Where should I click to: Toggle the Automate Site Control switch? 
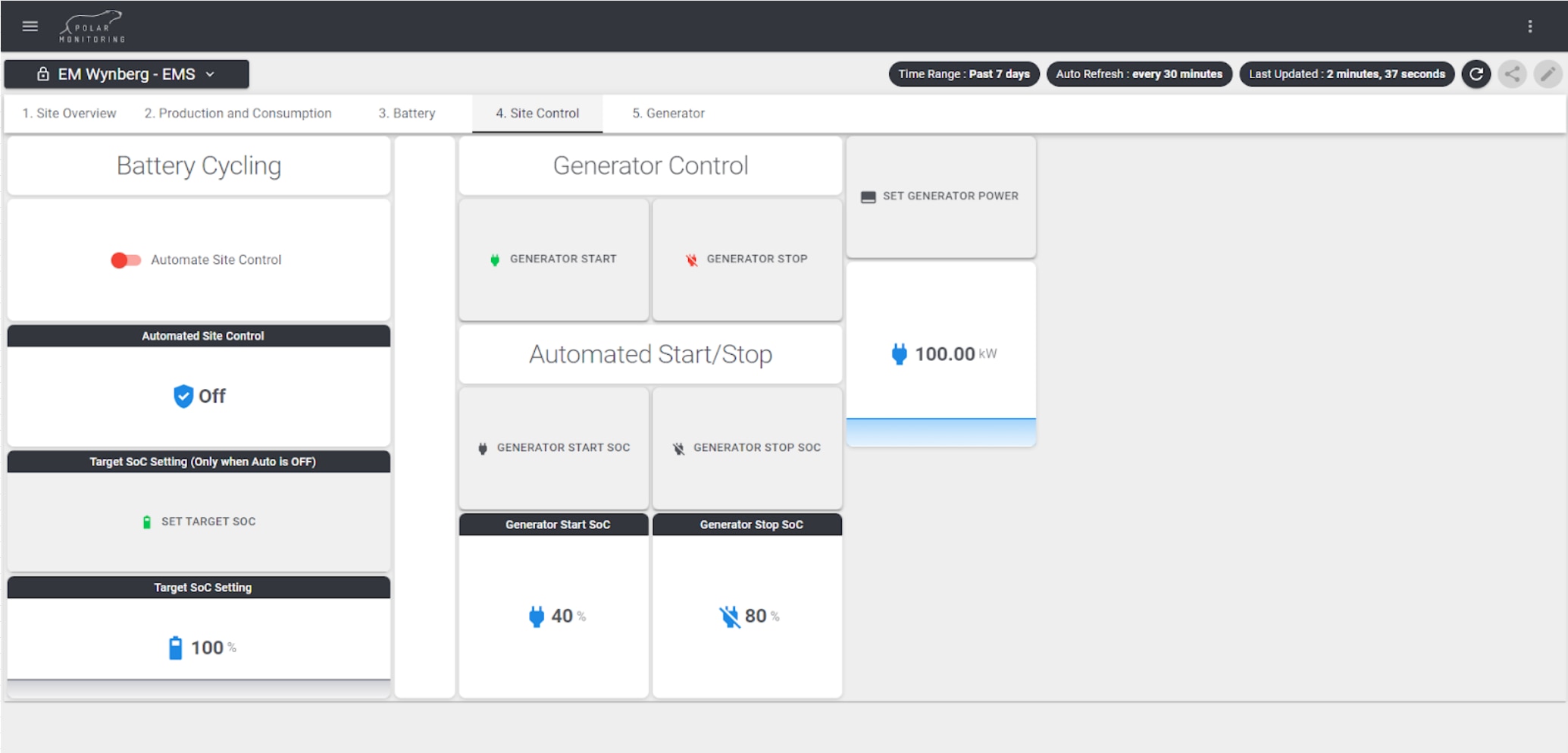[126, 260]
